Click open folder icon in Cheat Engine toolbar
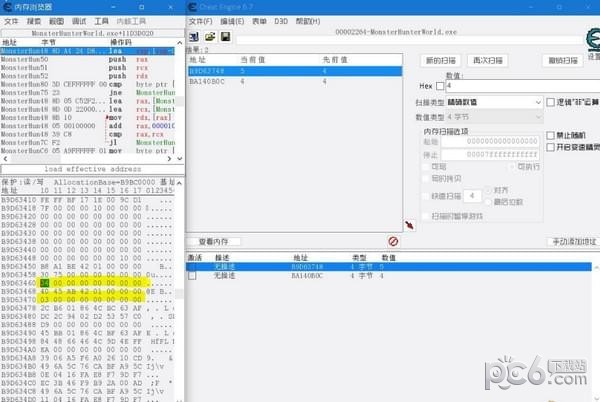 [210, 37]
